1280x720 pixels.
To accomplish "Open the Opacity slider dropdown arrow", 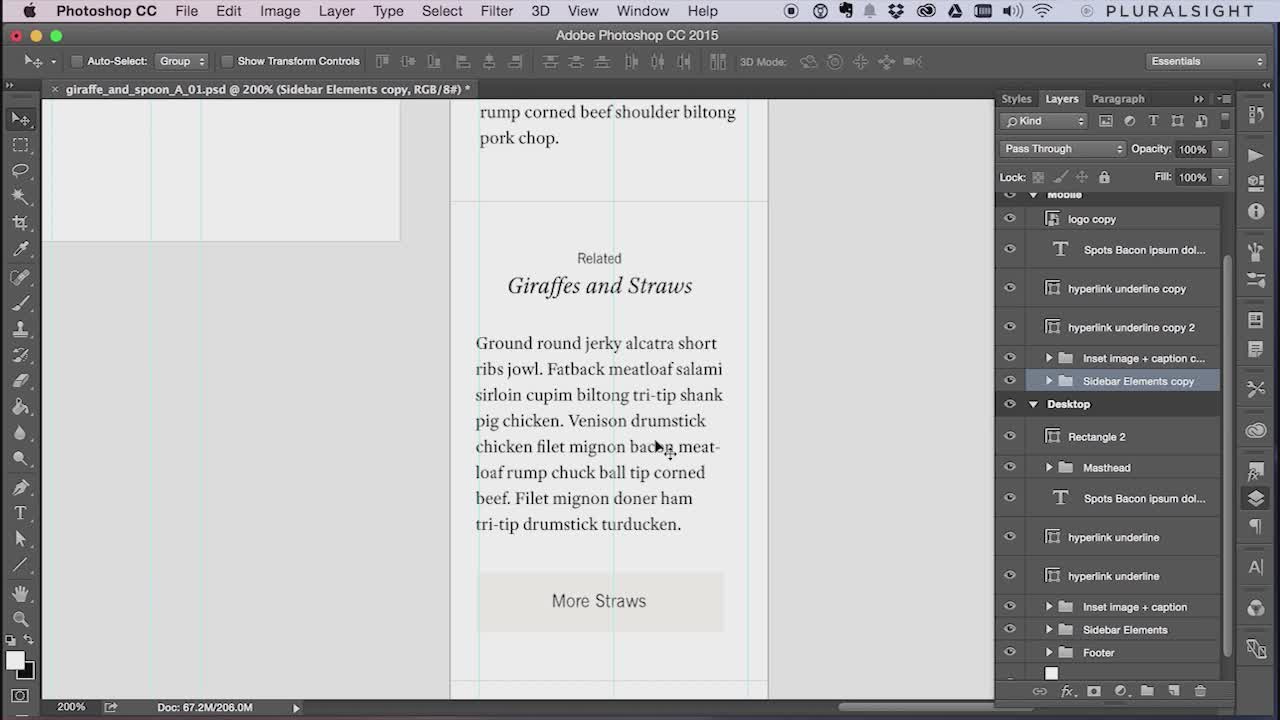I will pos(1220,149).
